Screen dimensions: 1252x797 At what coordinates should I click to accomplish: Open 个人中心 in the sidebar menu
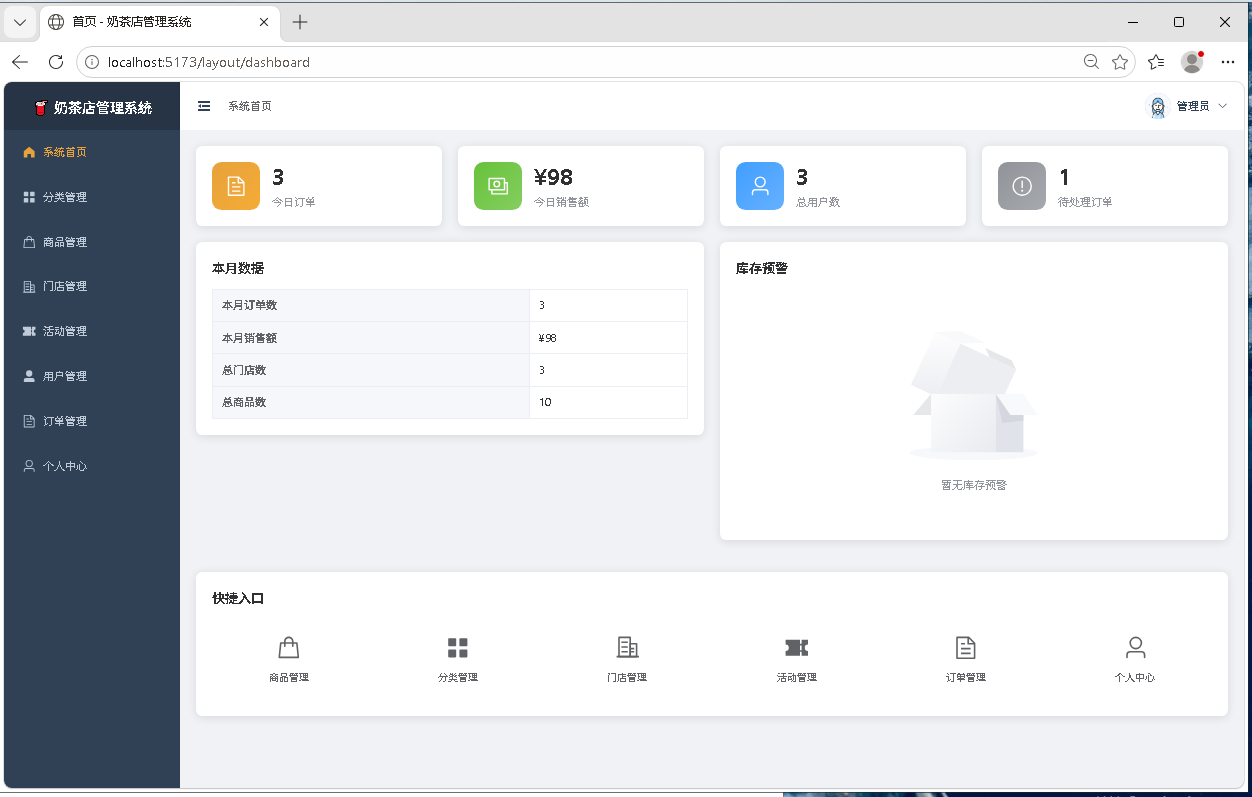[x=92, y=466]
